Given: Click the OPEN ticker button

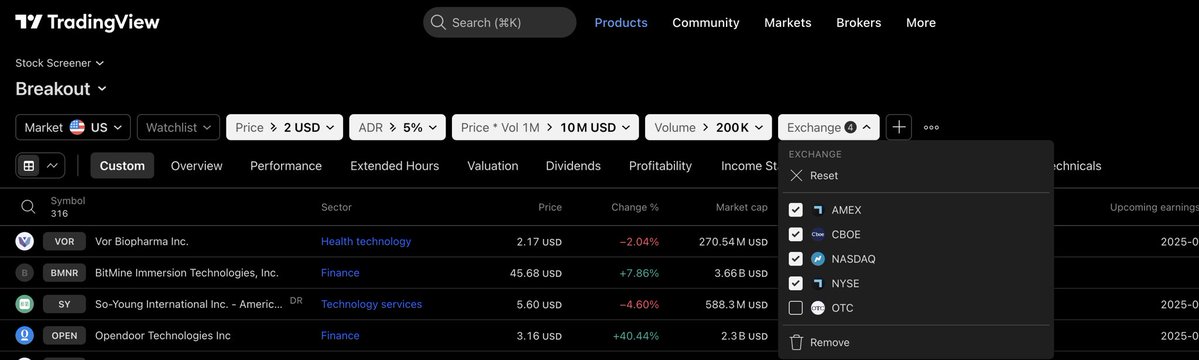Looking at the screenshot, I should [x=64, y=336].
